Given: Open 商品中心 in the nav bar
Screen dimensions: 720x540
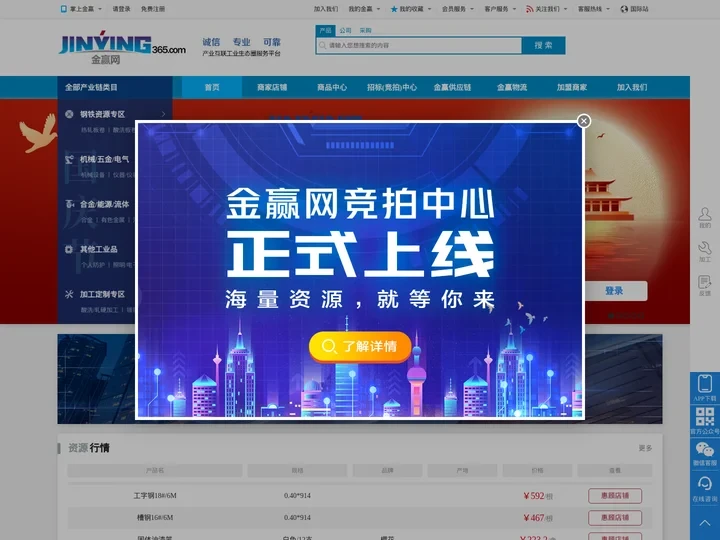Looking at the screenshot, I should point(332,87).
